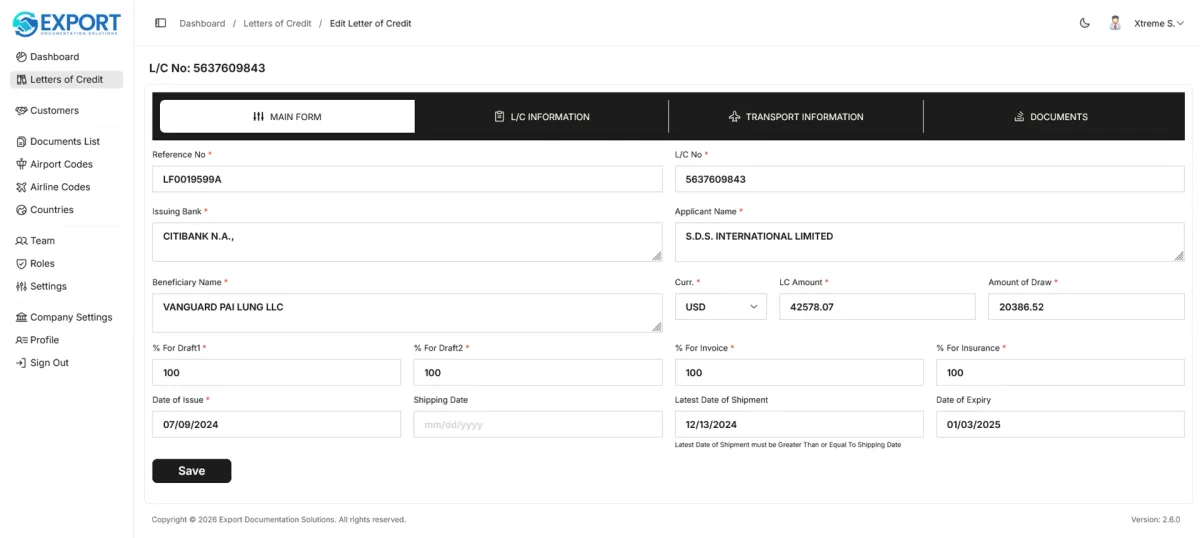Image resolution: width=1200 pixels, height=538 pixels.
Task: Click the Save button
Action: pos(191,471)
